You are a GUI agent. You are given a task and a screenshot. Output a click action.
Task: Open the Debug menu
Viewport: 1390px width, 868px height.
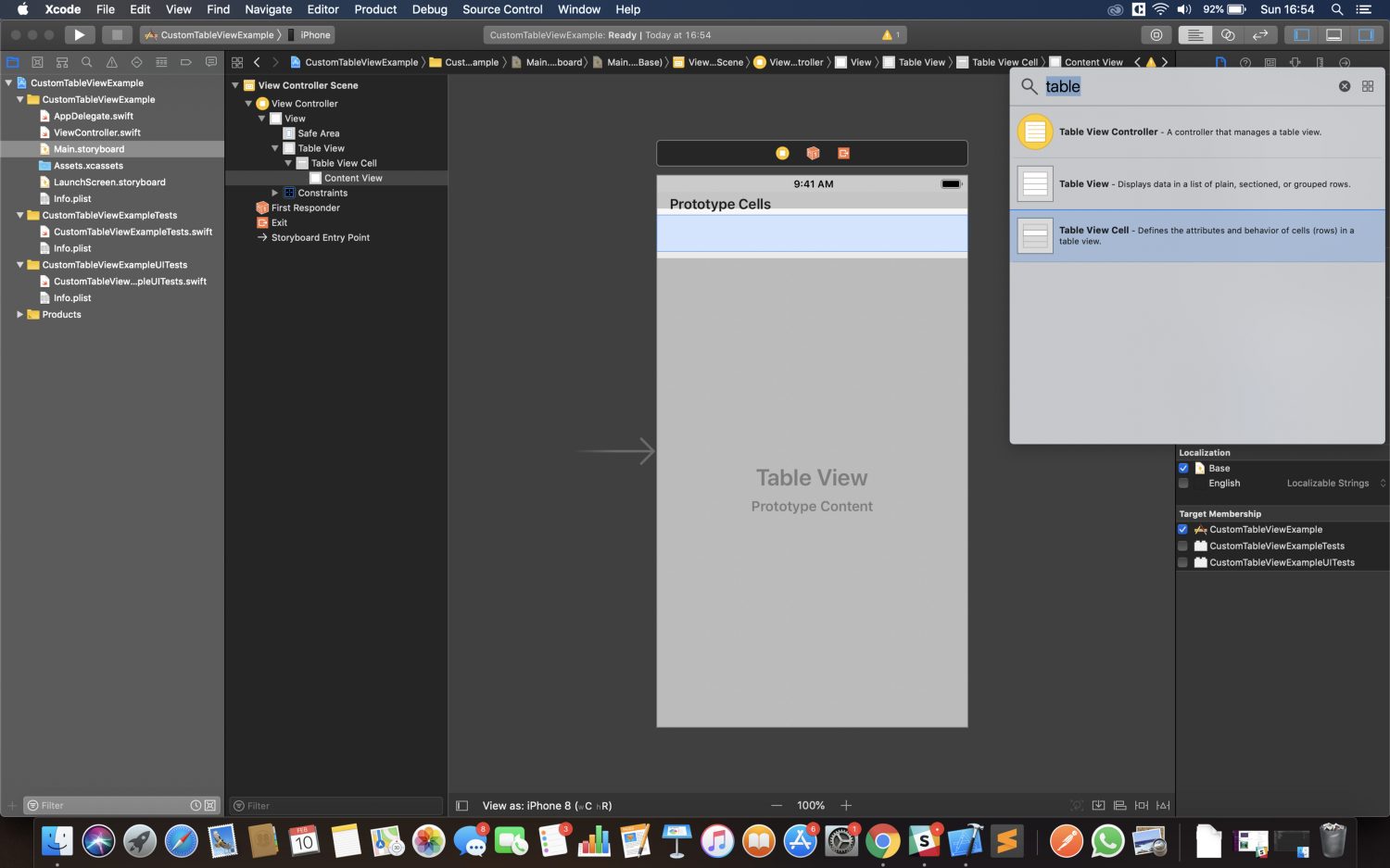click(x=429, y=9)
